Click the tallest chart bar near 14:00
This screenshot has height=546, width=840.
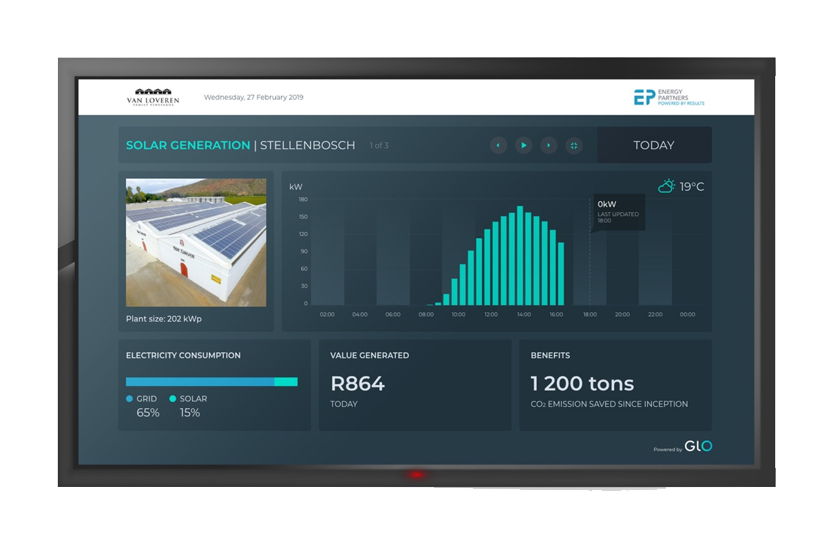[x=520, y=256]
